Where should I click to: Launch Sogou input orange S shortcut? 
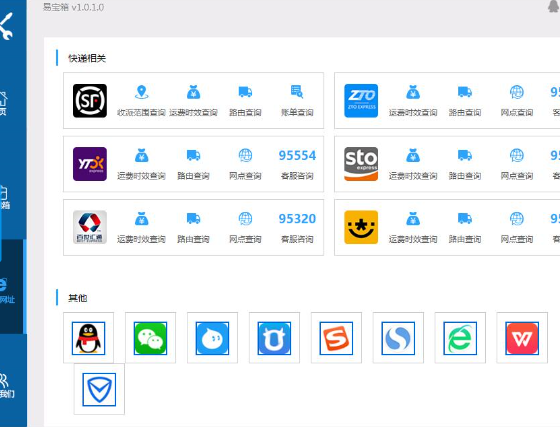coord(336,338)
